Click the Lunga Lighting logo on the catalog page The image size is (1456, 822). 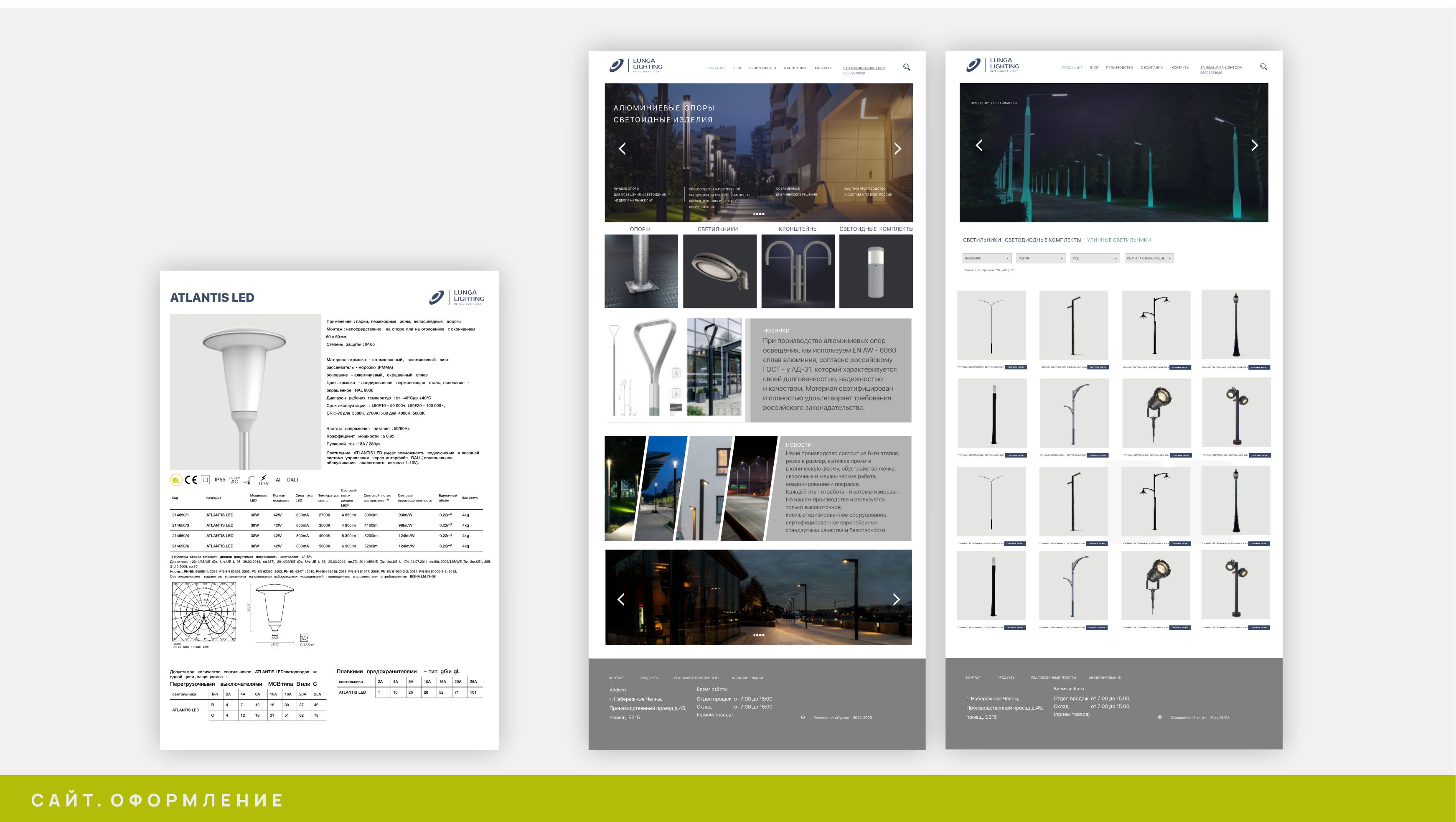point(993,65)
